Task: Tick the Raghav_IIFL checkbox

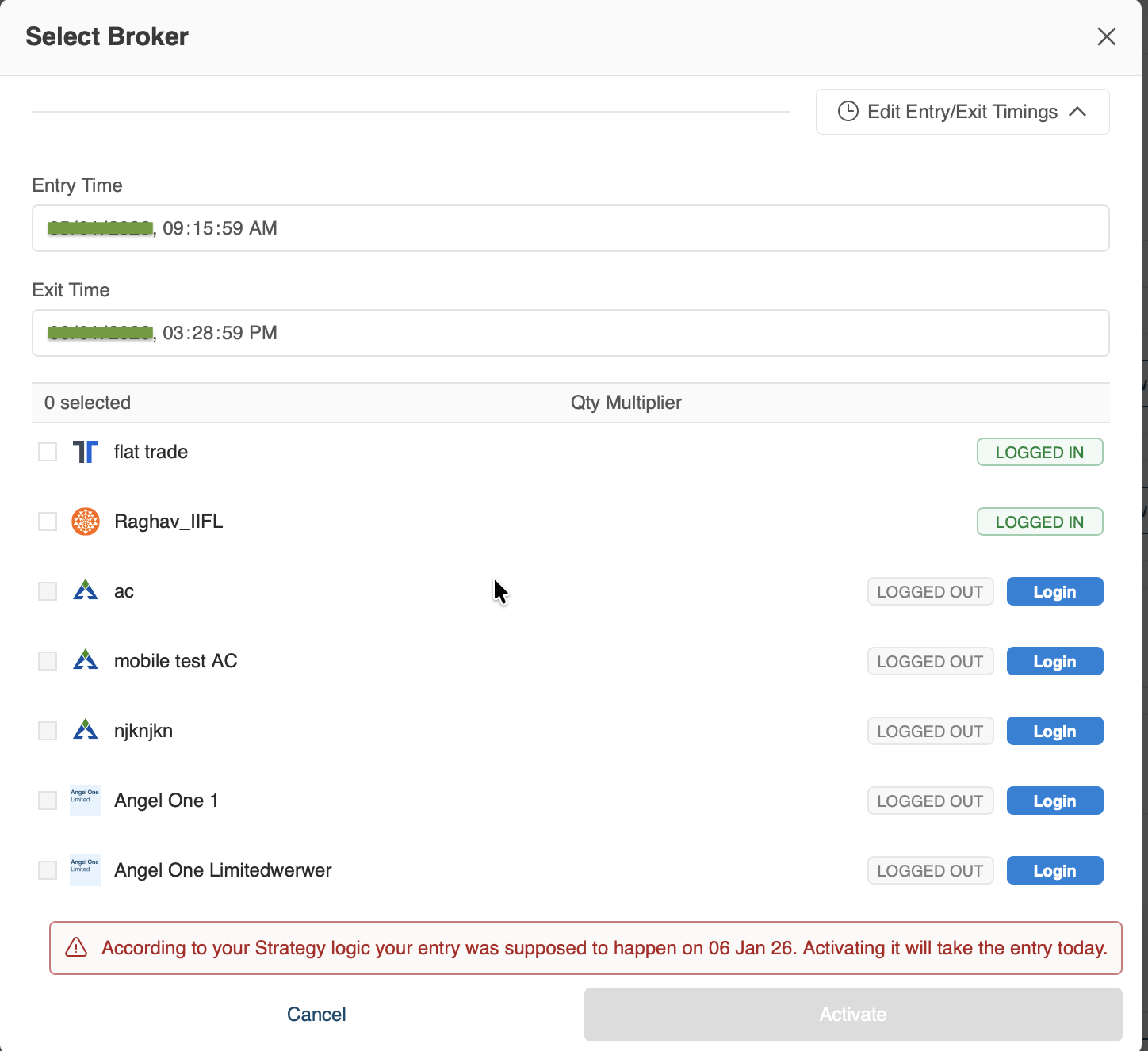Action: (48, 522)
